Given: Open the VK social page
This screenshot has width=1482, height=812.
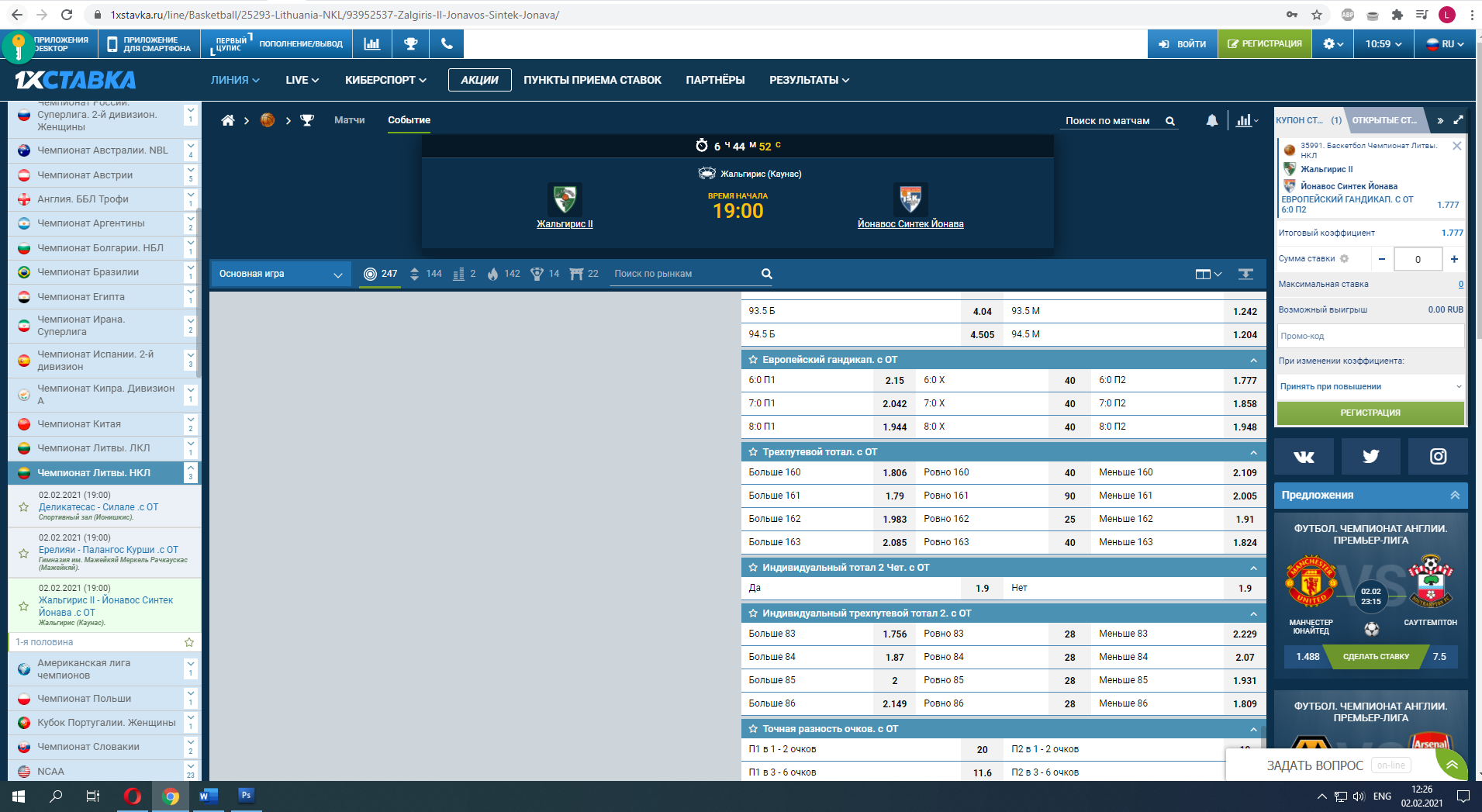Looking at the screenshot, I should point(1304,456).
